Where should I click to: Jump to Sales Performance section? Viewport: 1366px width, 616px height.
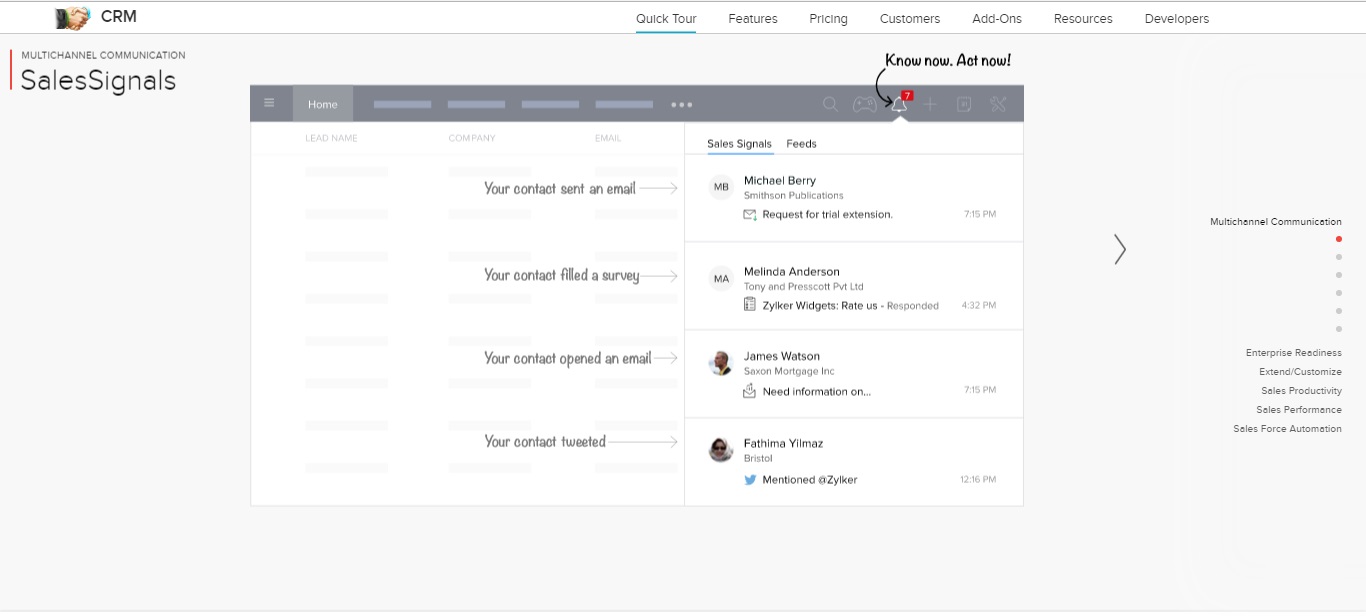tap(1299, 410)
